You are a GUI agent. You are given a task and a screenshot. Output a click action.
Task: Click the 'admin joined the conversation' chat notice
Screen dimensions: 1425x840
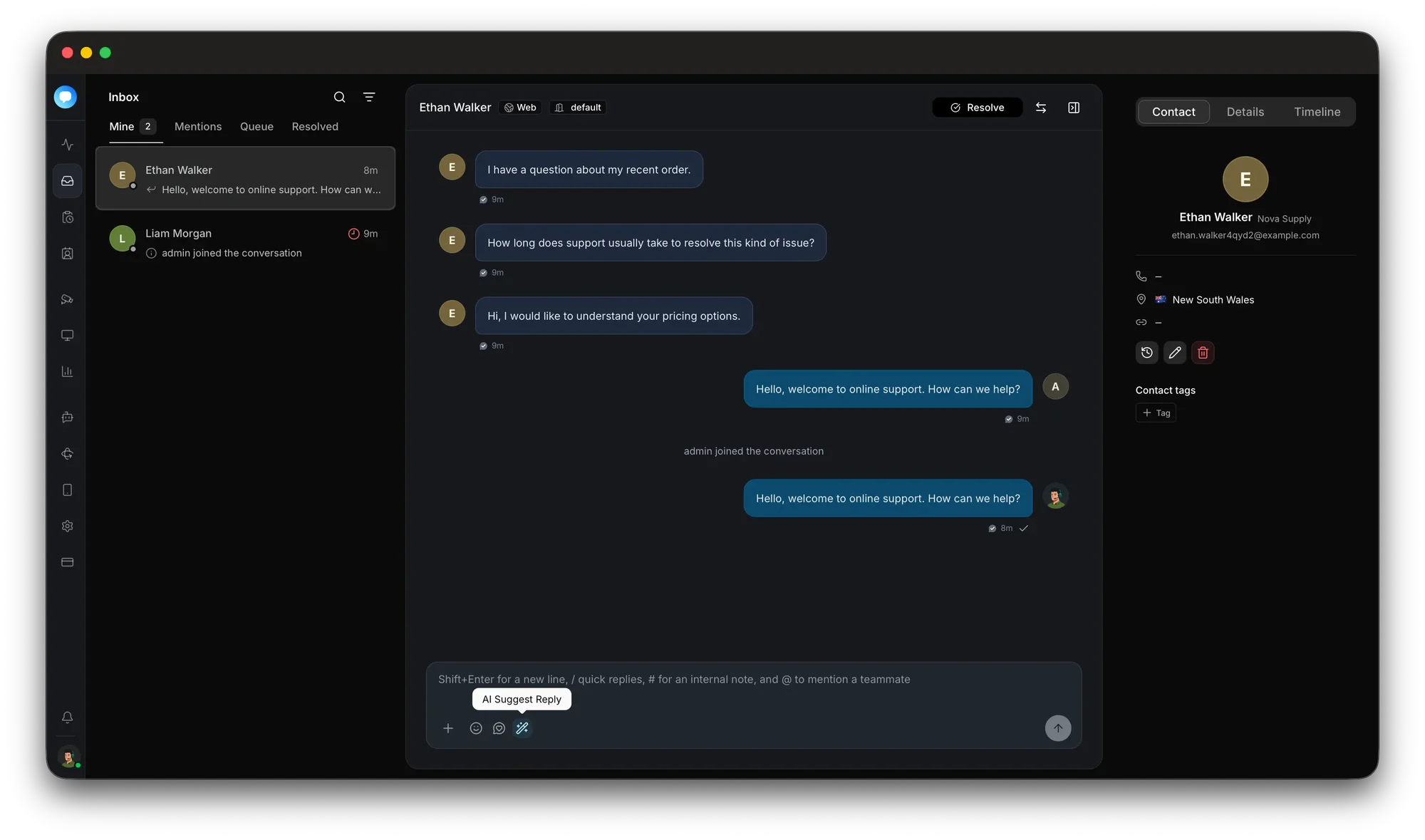pyautogui.click(x=753, y=452)
